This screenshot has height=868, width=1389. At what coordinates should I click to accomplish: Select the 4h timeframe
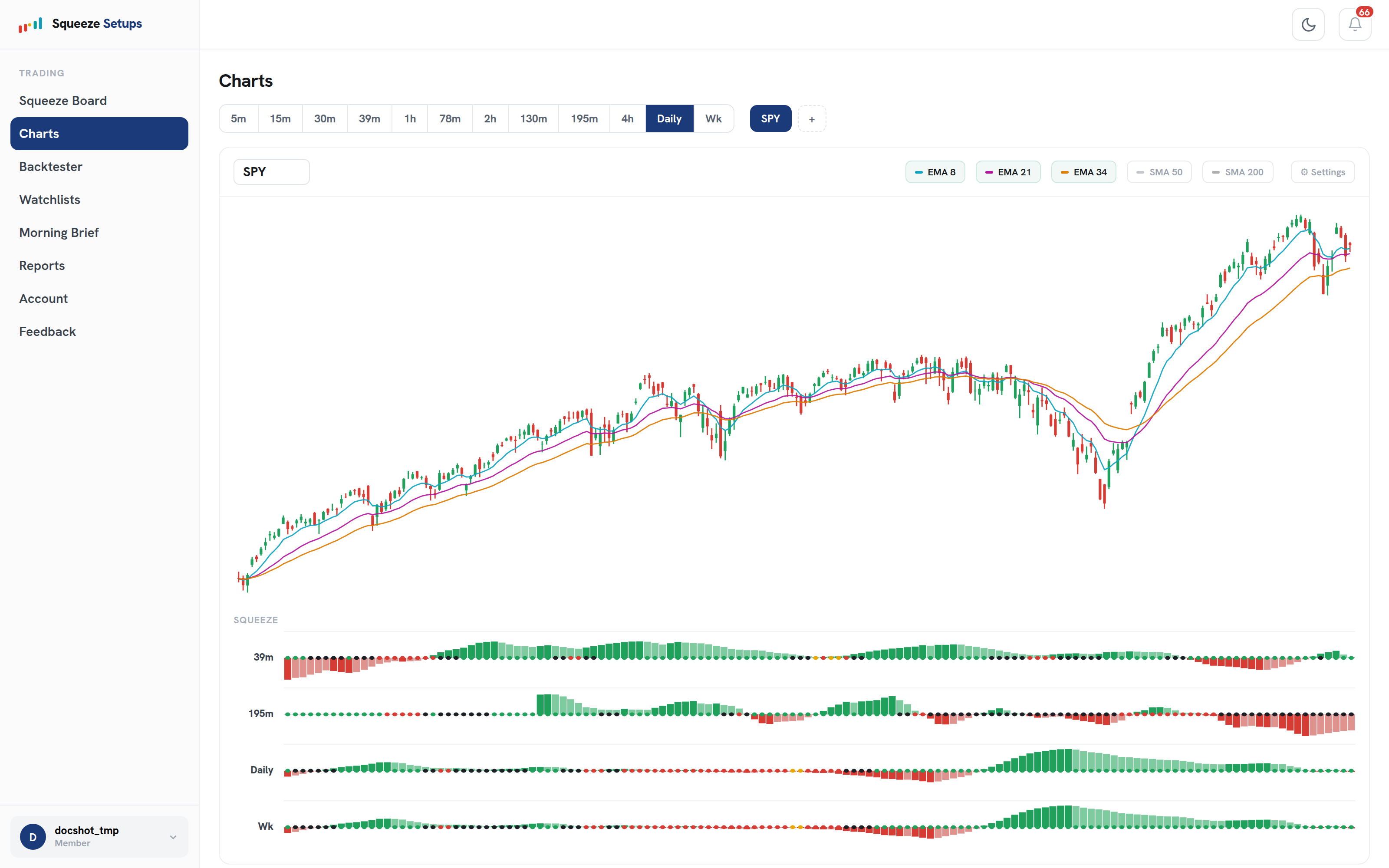pos(627,118)
